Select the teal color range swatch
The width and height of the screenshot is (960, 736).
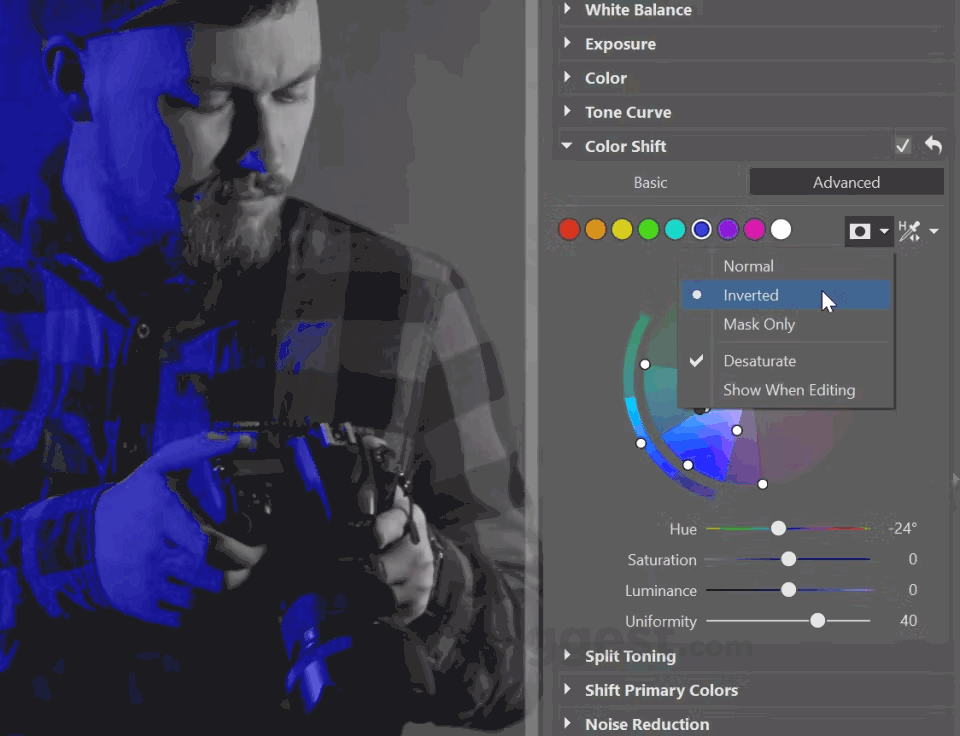pos(675,229)
